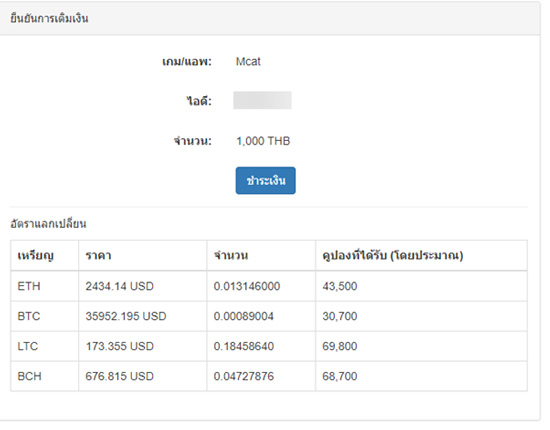Click the BTC amount 0.00089004
The width and height of the screenshot is (550, 430).
click(x=243, y=316)
